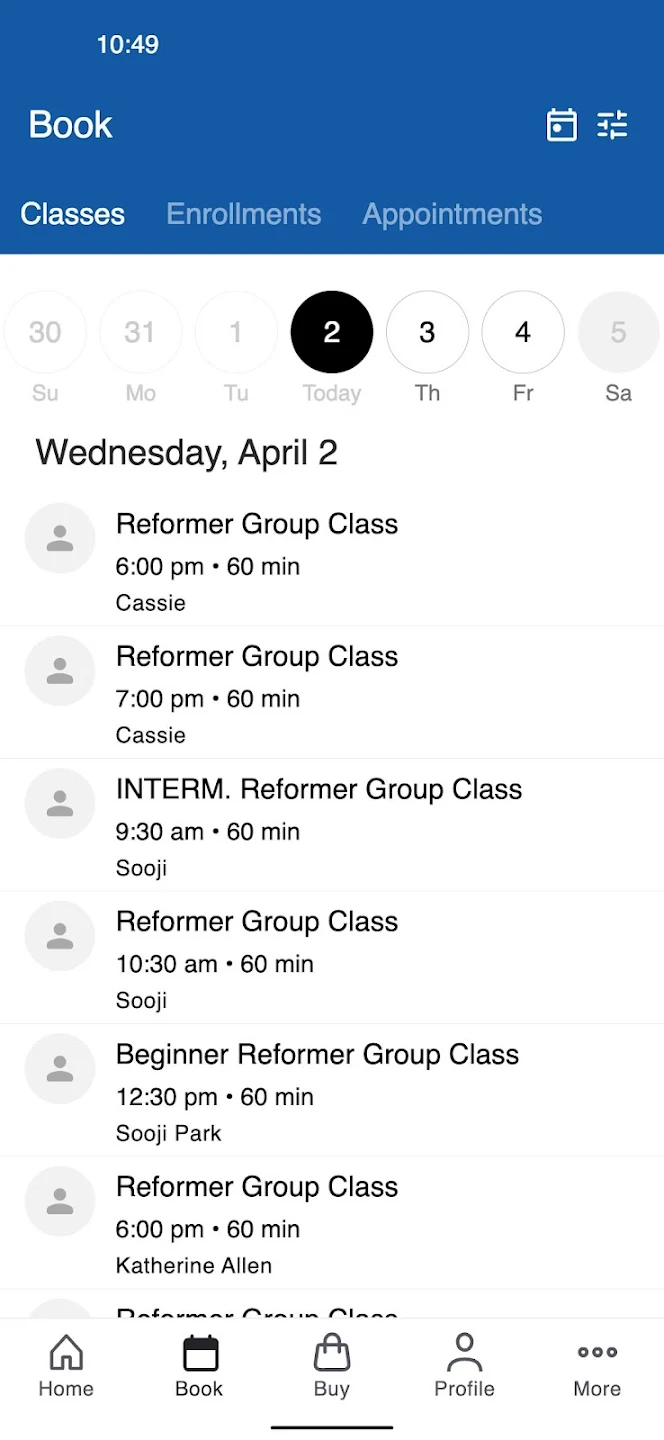This screenshot has height=1440, width=664.
Task: Open the calendar date picker icon
Action: (x=562, y=125)
